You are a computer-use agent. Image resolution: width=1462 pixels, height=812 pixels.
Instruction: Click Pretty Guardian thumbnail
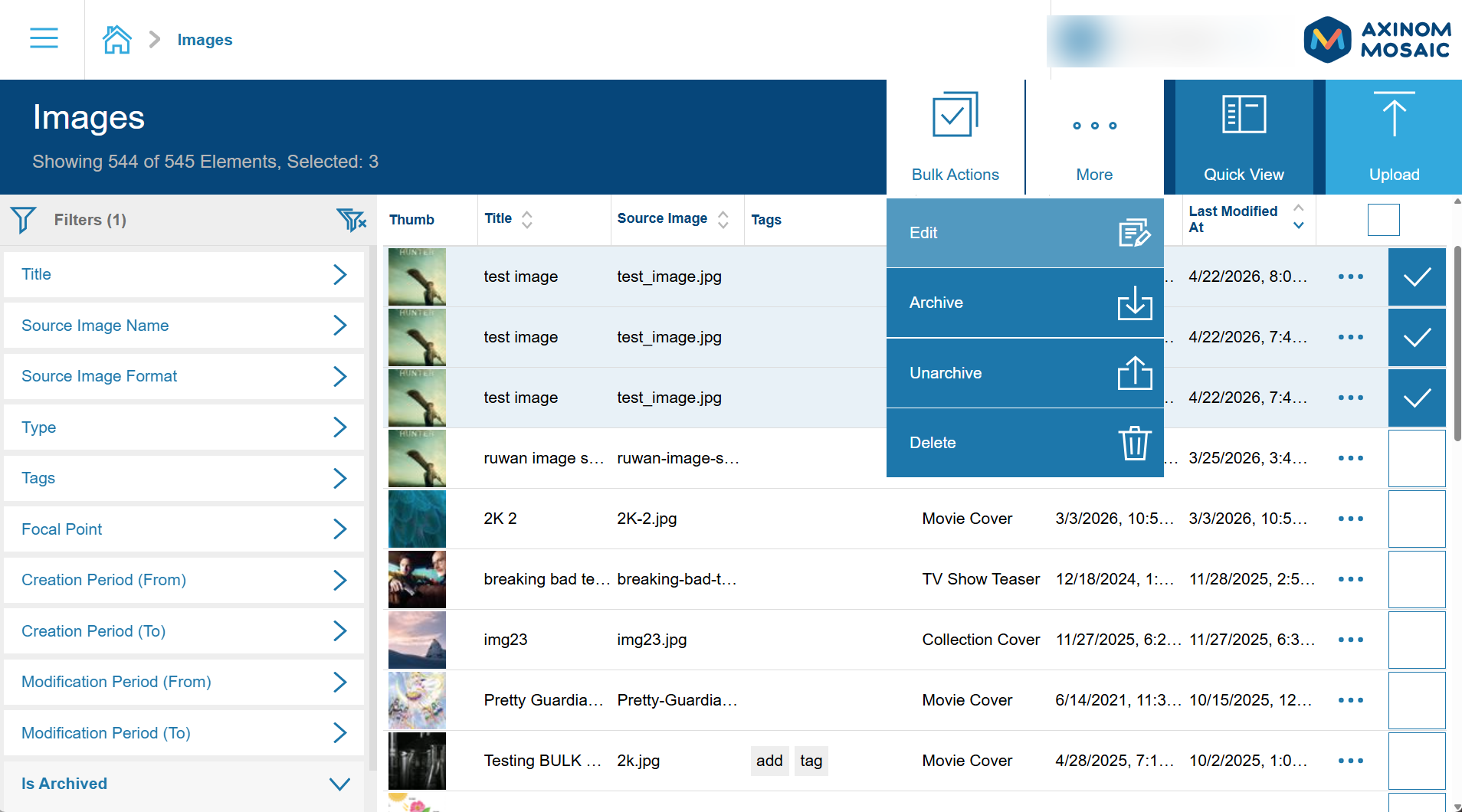click(x=417, y=700)
